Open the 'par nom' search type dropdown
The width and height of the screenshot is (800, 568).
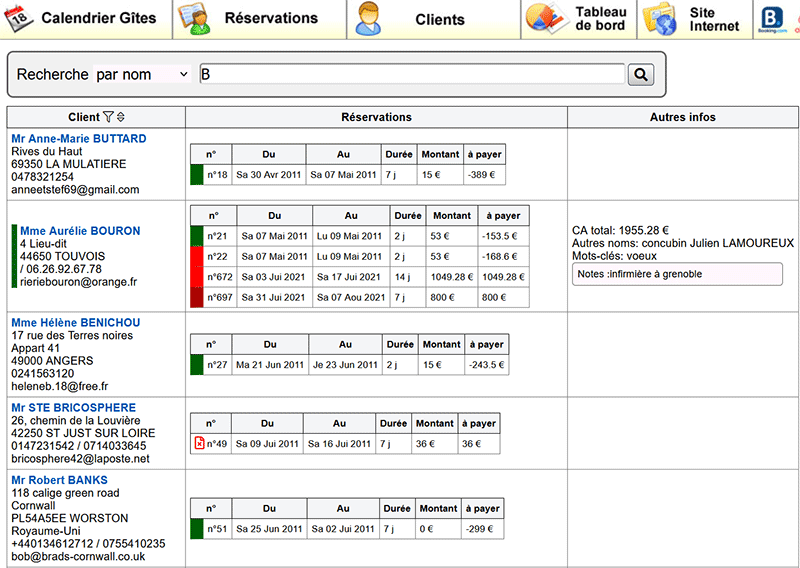pyautogui.click(x=141, y=74)
